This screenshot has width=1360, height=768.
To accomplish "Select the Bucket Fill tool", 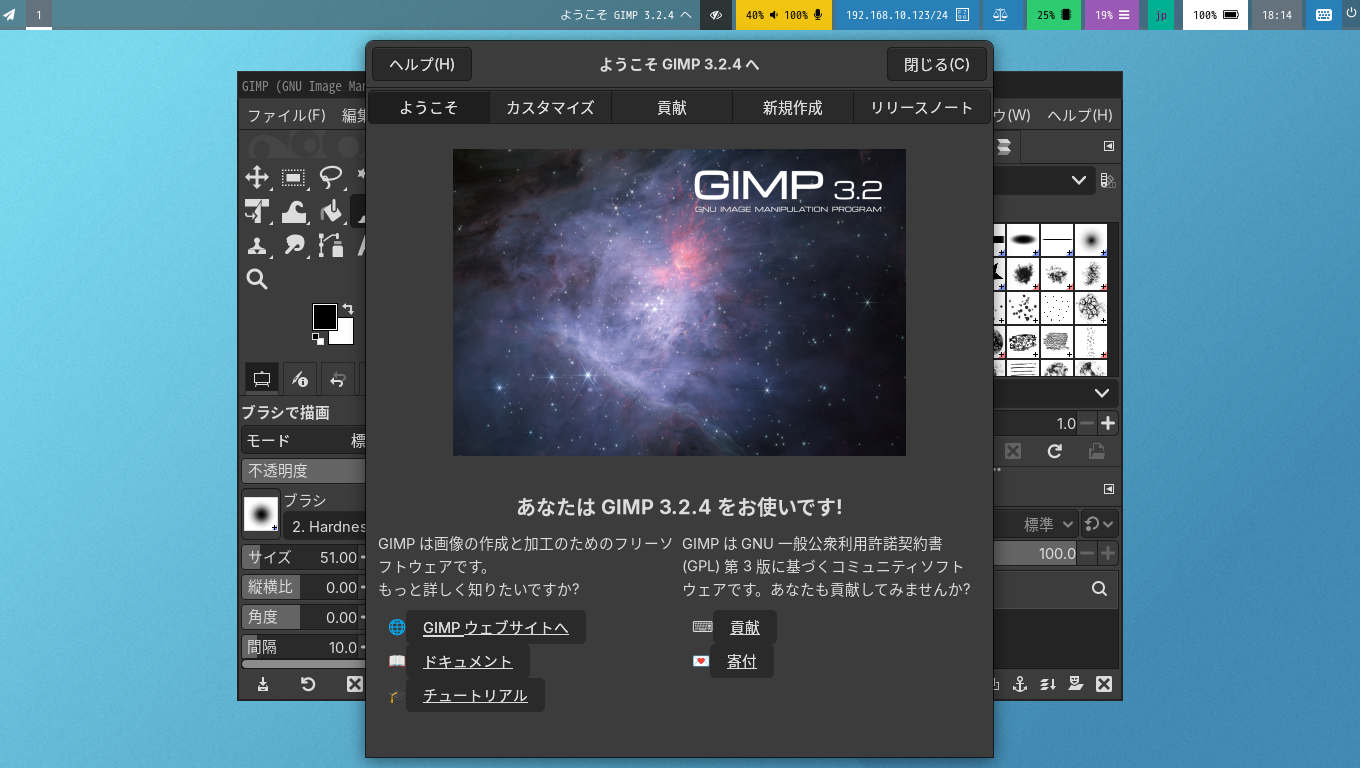I will [x=330, y=212].
